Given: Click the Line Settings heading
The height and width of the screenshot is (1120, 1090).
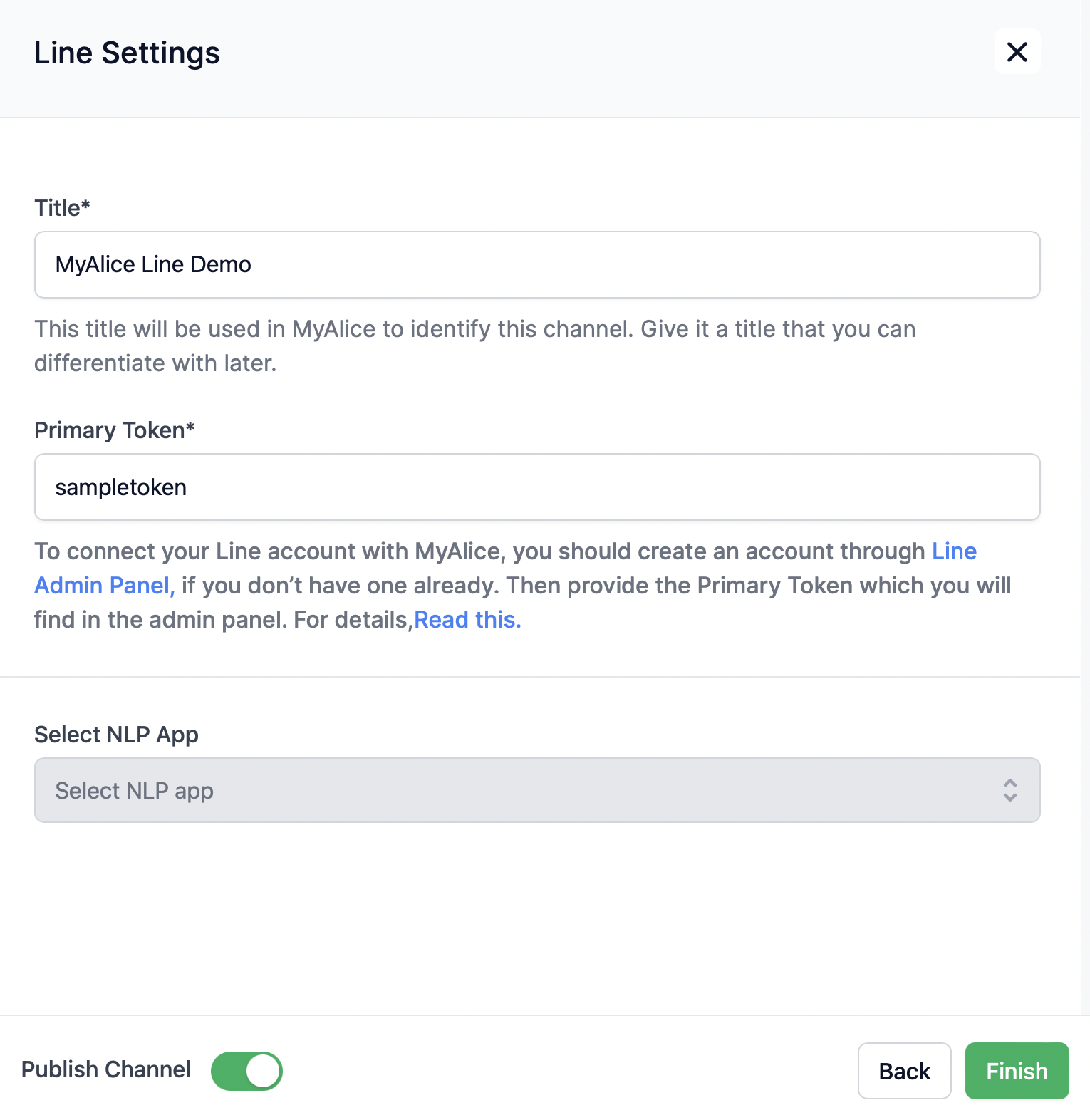Looking at the screenshot, I should pyautogui.click(x=127, y=53).
